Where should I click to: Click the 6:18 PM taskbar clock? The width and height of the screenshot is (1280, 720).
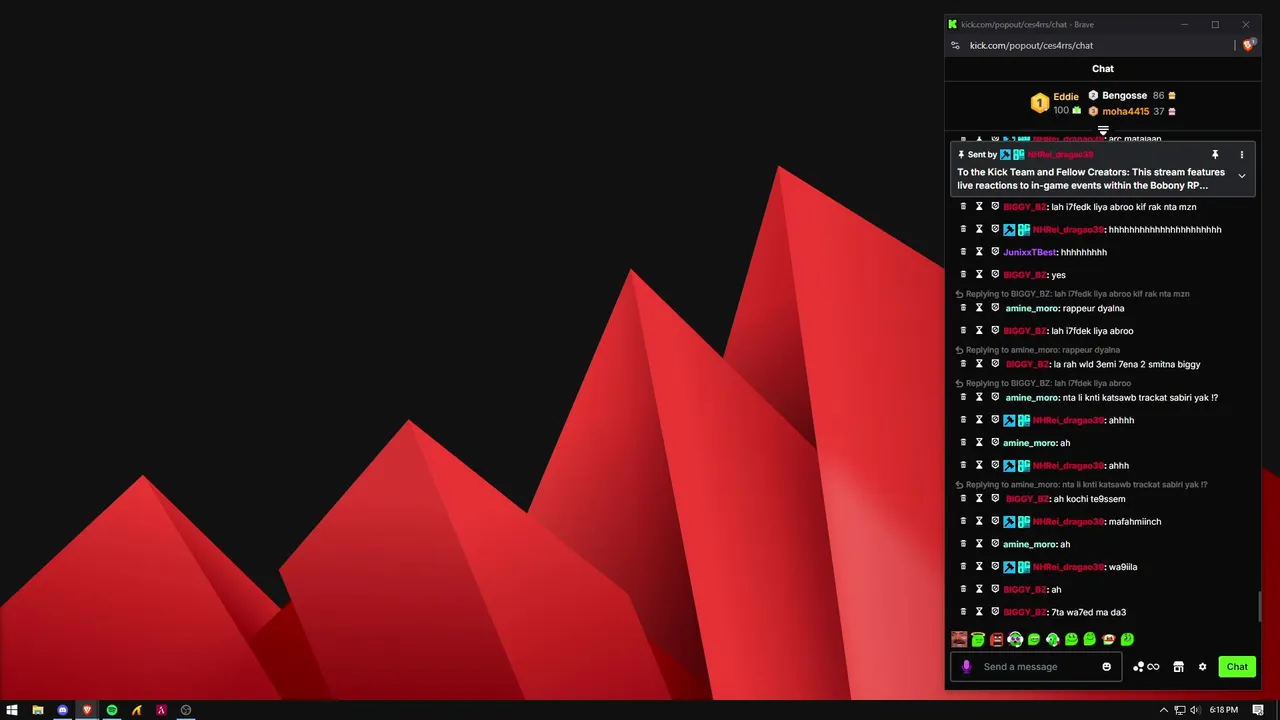[1223, 710]
